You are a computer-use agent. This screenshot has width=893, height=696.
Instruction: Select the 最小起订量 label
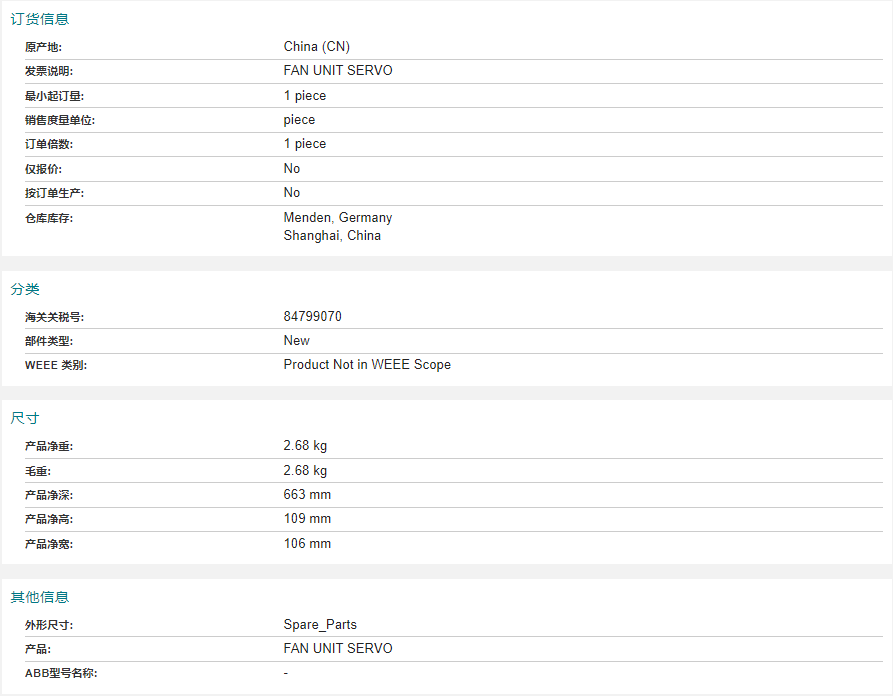tap(54, 96)
